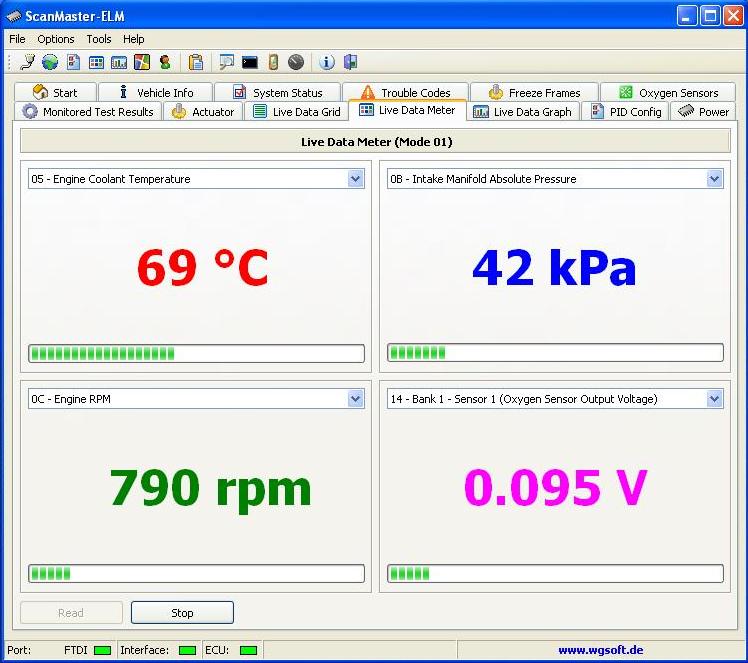Click the 0C - Engine RPM field
Viewport: 748px width, 663px height.
click(197, 399)
